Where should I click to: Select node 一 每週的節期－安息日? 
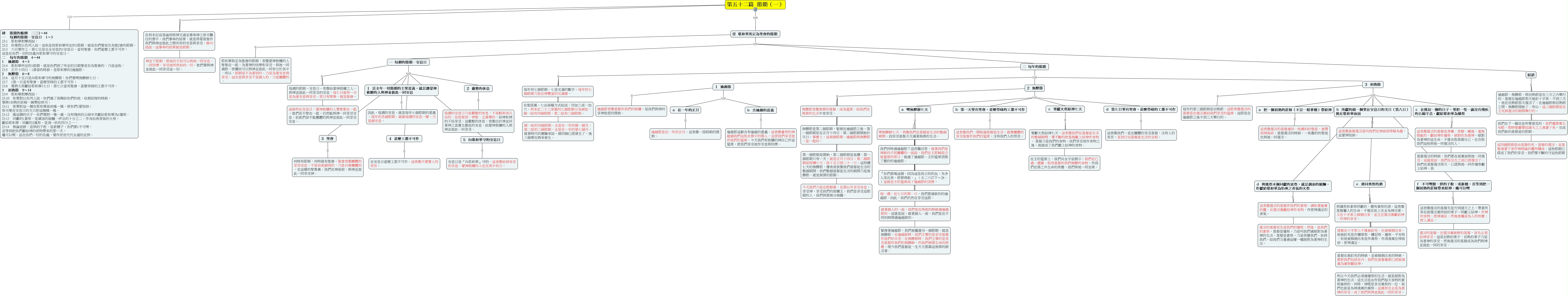[x=408, y=62]
